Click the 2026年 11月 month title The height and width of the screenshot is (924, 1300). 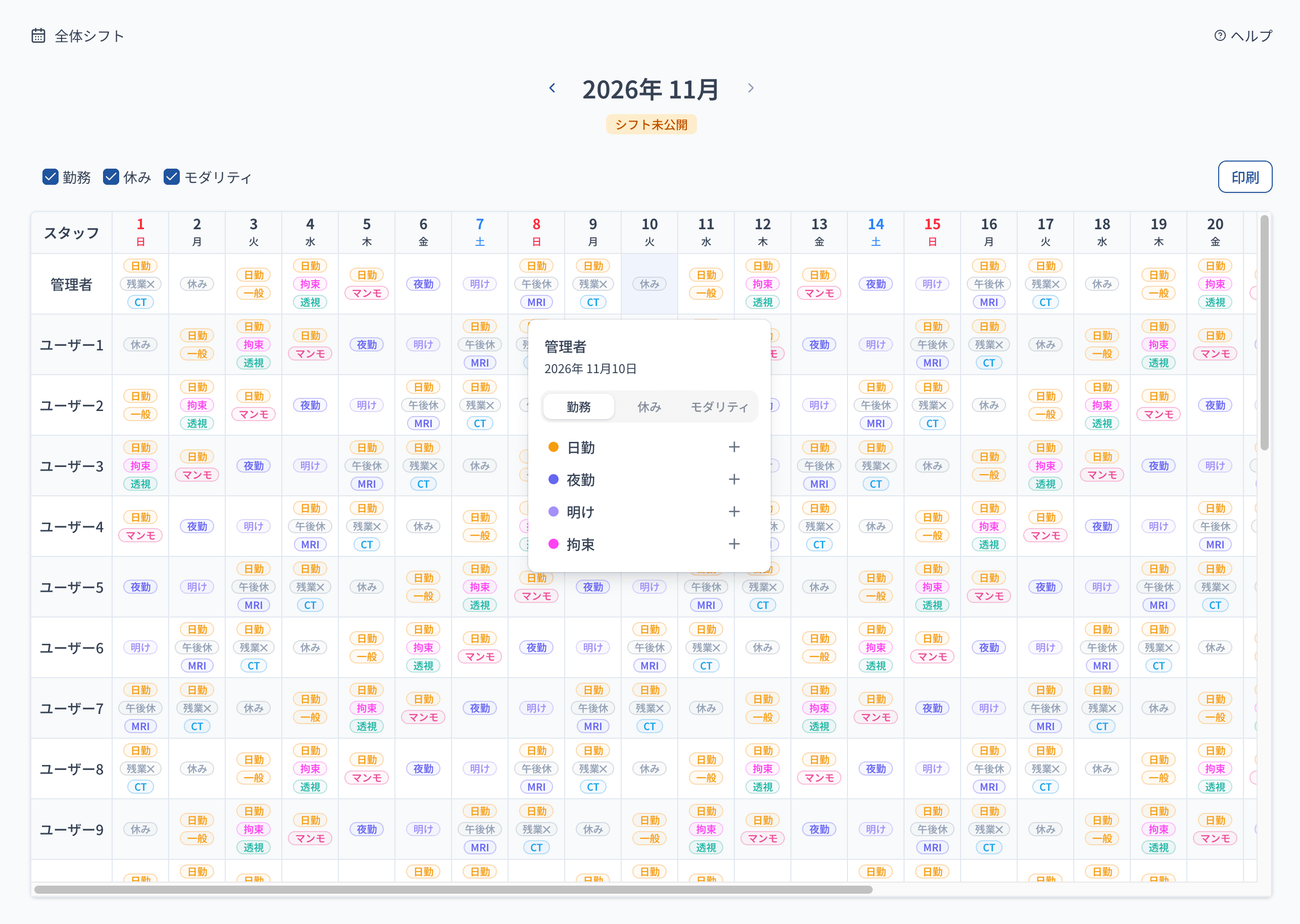pyautogui.click(x=651, y=89)
